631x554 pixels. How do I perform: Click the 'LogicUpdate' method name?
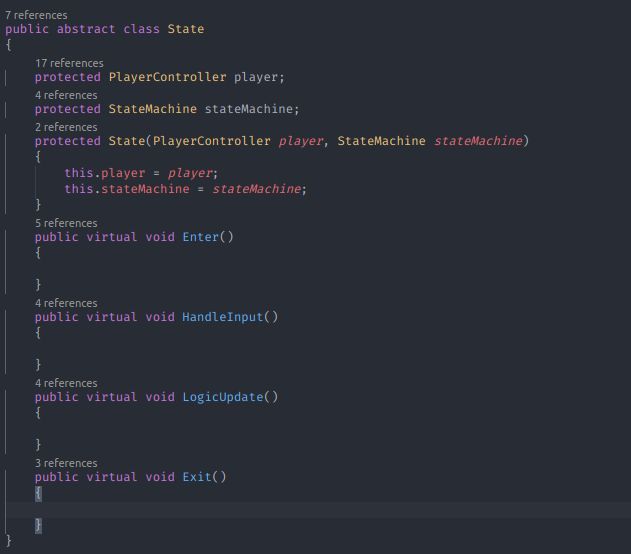tap(223, 397)
